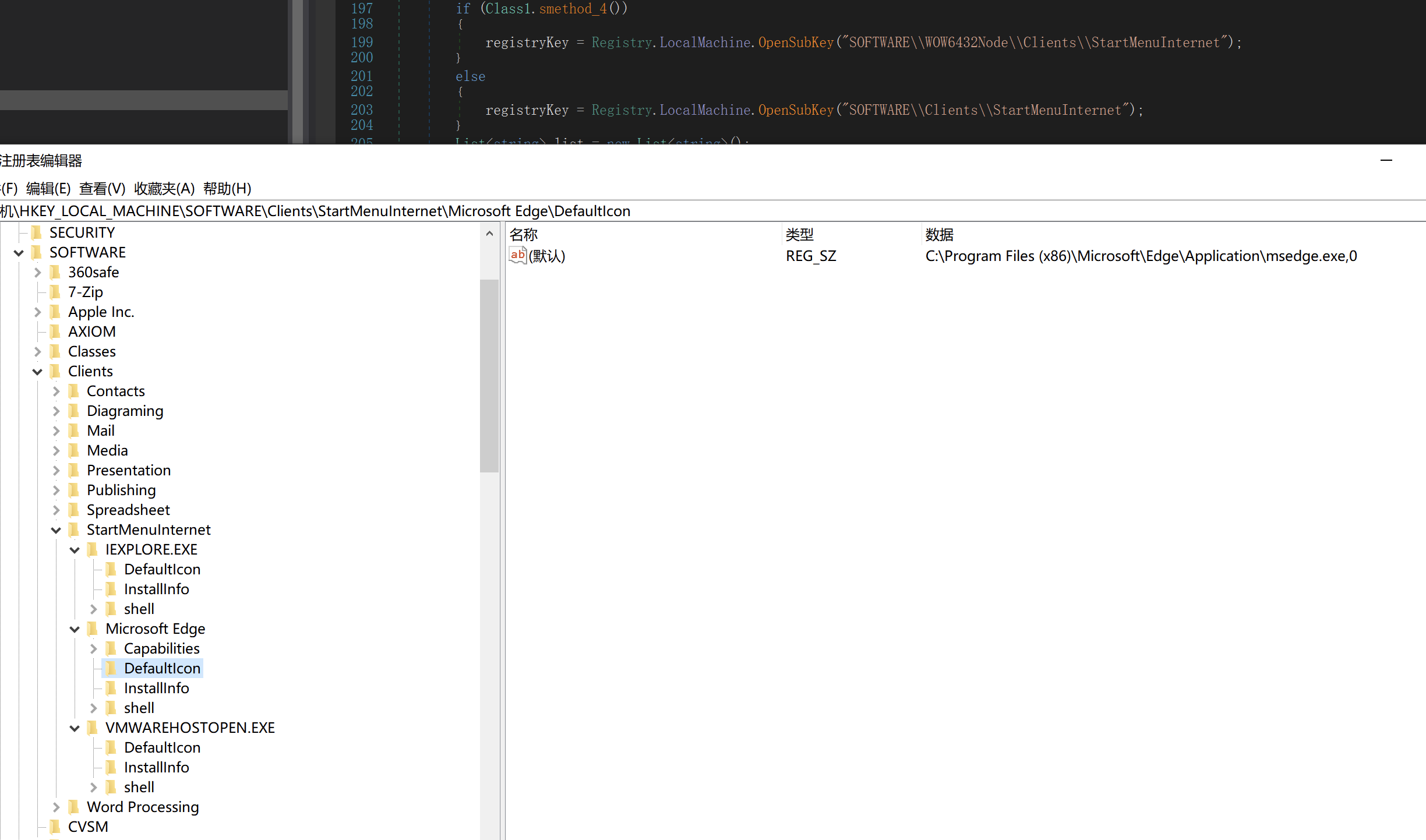Expand the Apple Inc. node

[x=37, y=312]
